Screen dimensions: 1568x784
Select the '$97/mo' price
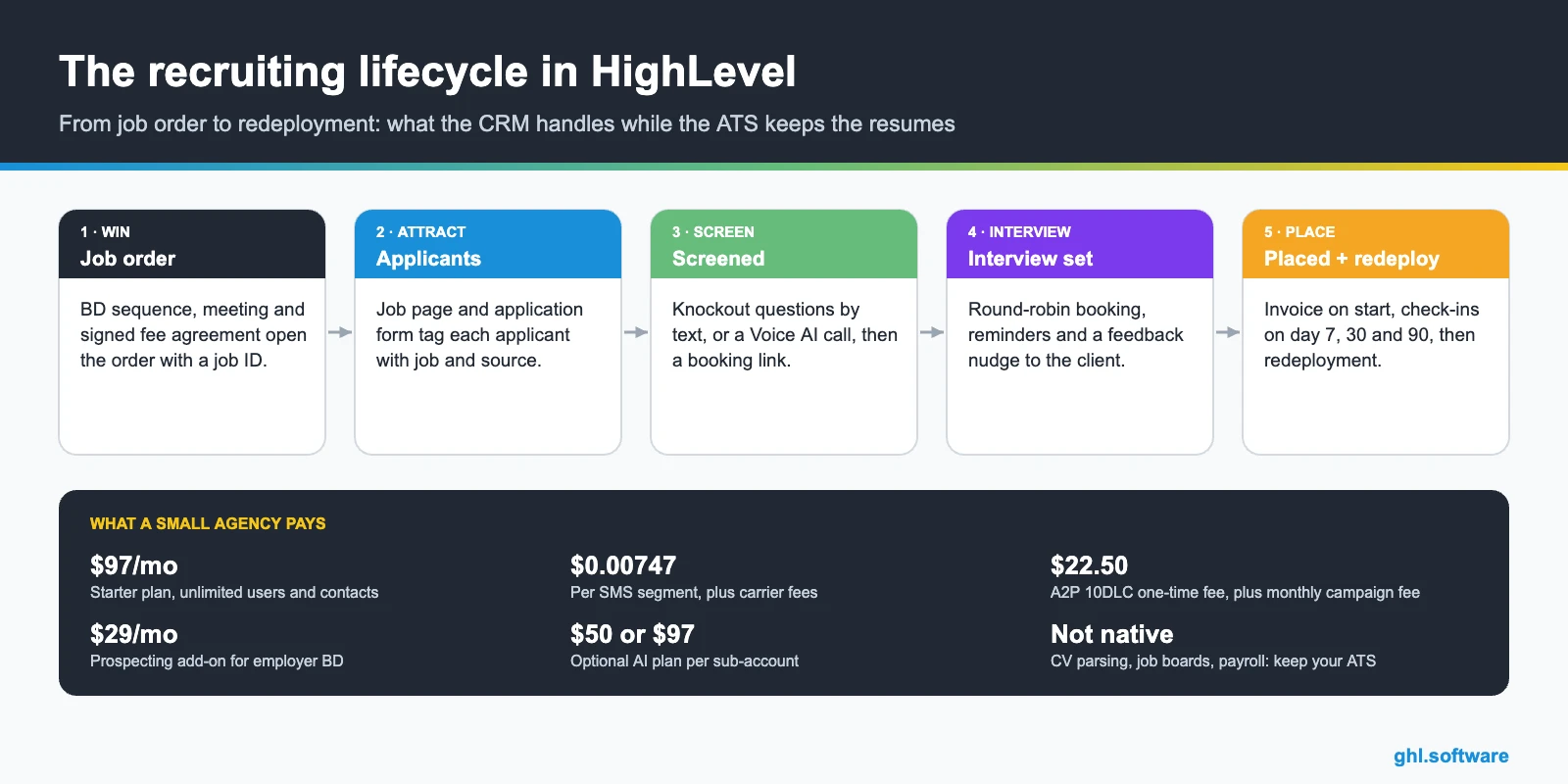coord(134,565)
